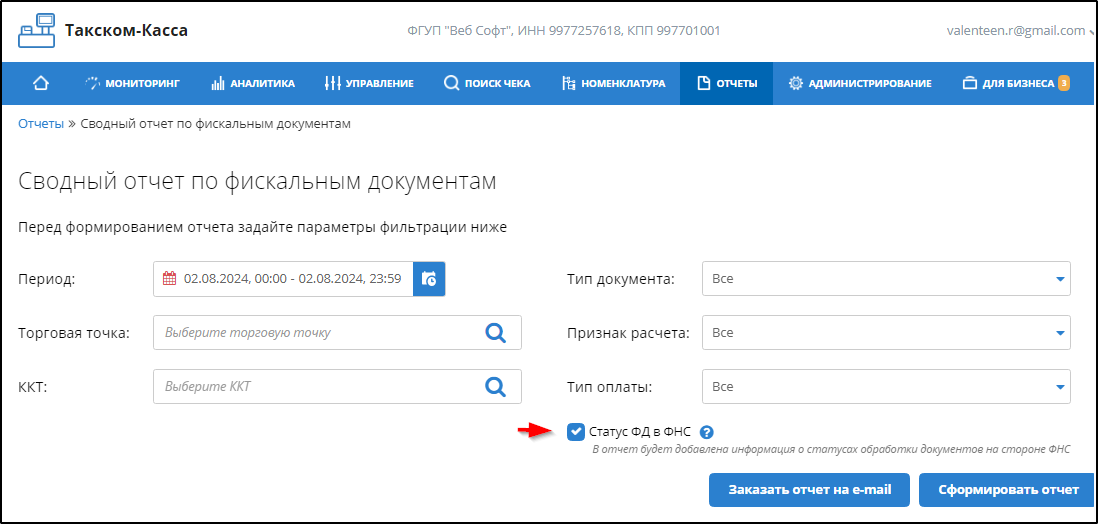This screenshot has width=1098, height=524.
Task: Go to the Мониторинг menu section
Action: 132,83
